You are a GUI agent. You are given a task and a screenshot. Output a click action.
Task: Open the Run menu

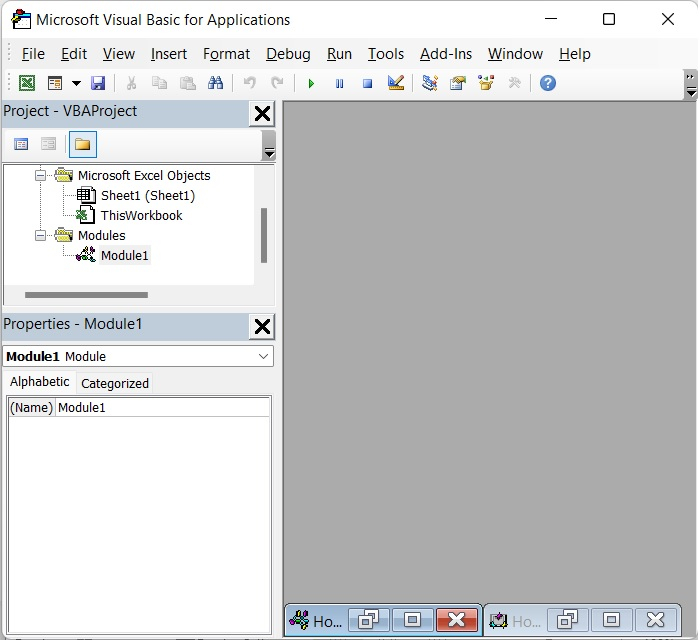(339, 54)
